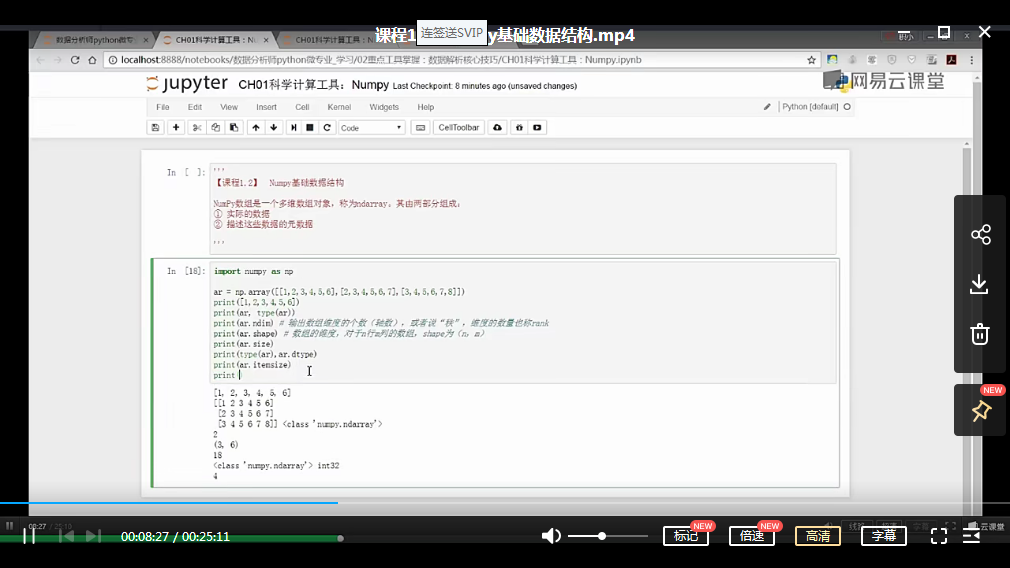The image size is (1010, 568).
Task: Open the Kernel menu
Action: point(339,107)
